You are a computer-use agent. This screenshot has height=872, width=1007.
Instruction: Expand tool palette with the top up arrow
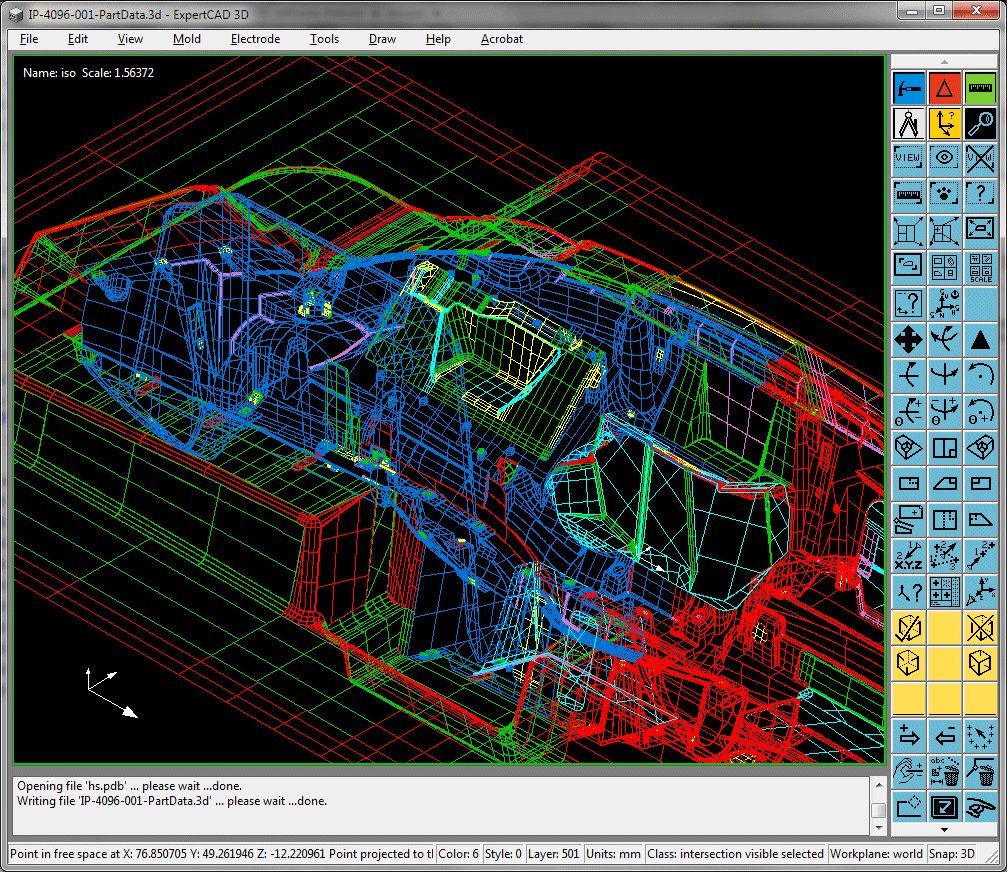coord(944,62)
